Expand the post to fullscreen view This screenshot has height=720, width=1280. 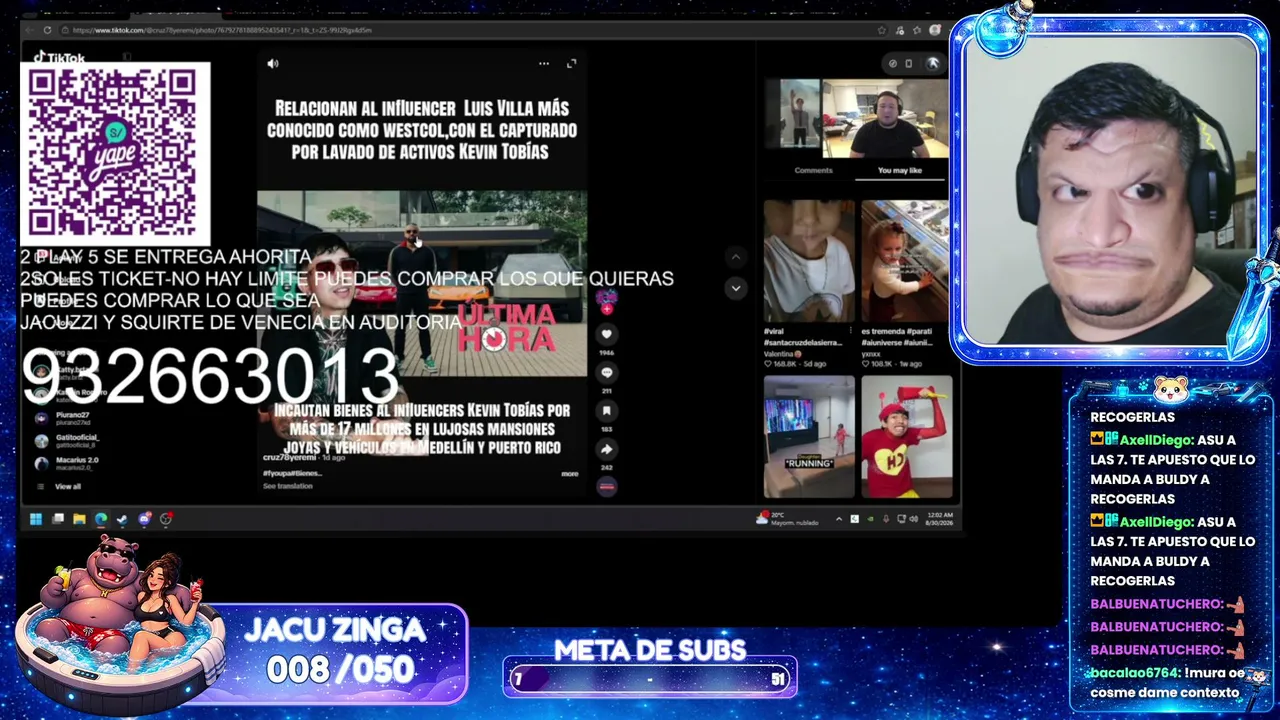coord(571,63)
